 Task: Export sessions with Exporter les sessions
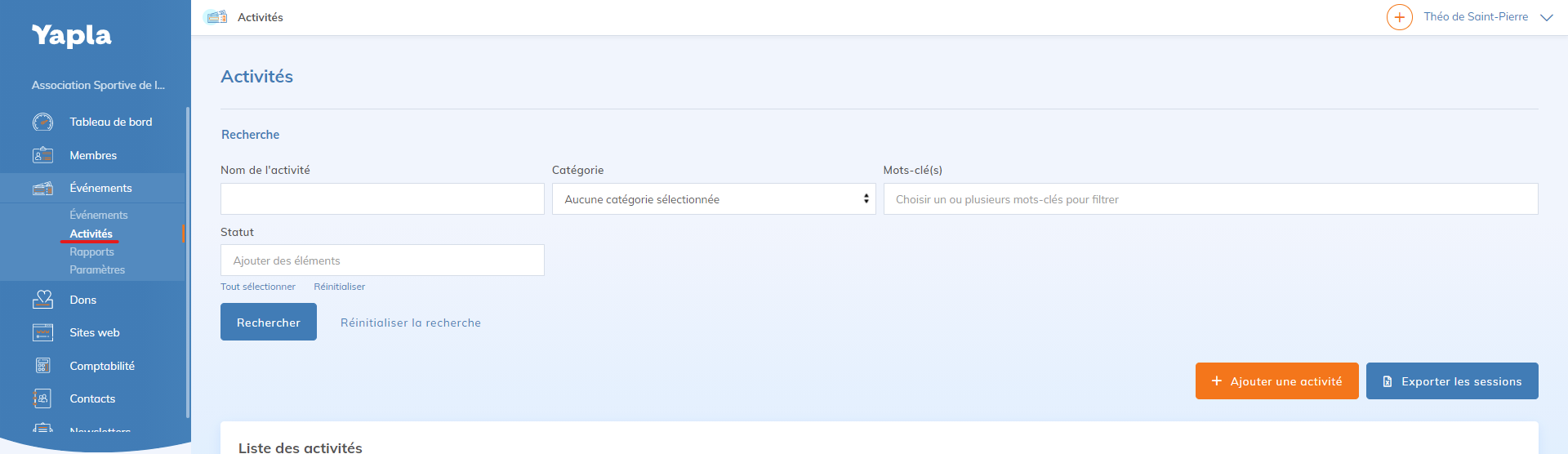click(x=1451, y=381)
